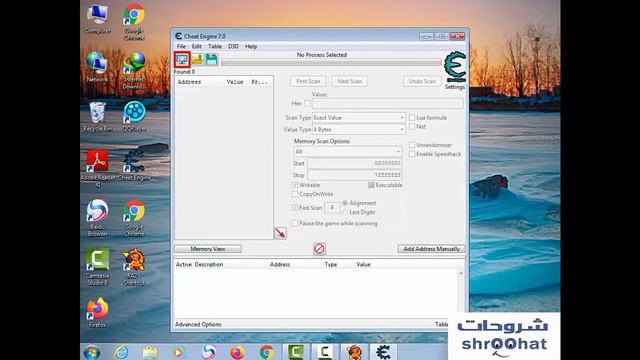The image size is (640, 360).
Task: Open the Help menu
Action: coord(251,46)
